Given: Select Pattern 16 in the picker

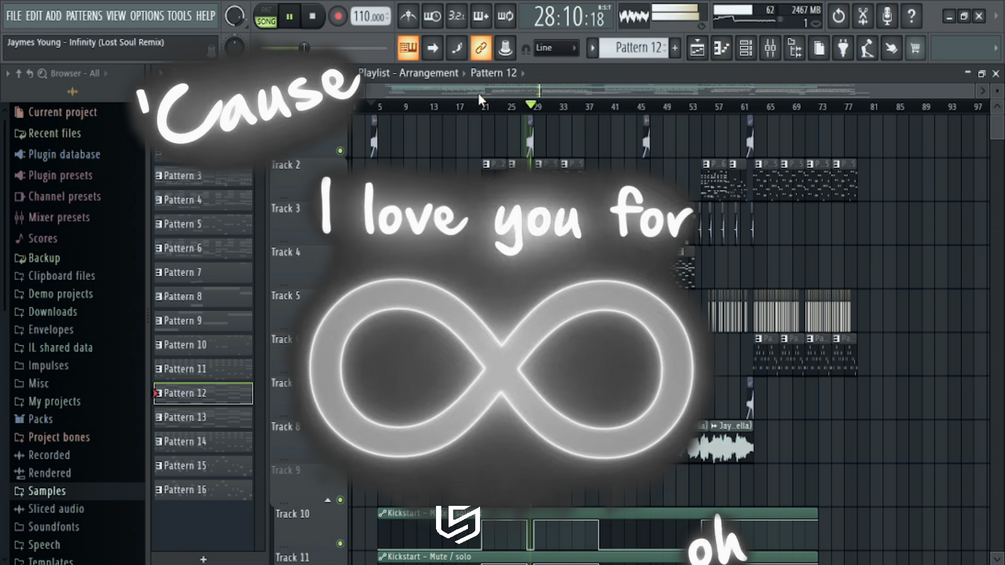Looking at the screenshot, I should tap(203, 489).
